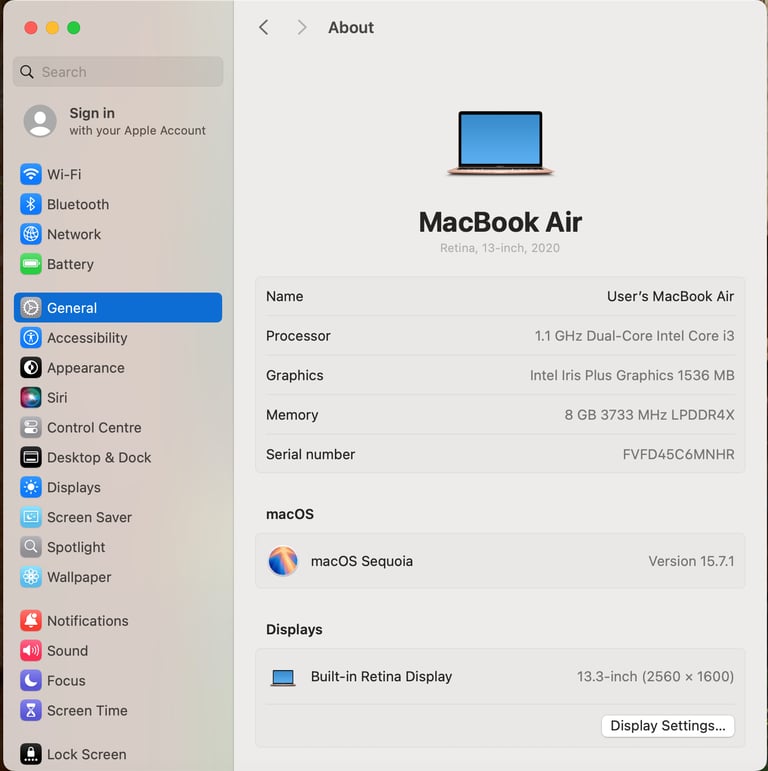Click the Retina, 13-inch, 2020 subtitle
This screenshot has height=771, width=768.
click(x=500, y=248)
